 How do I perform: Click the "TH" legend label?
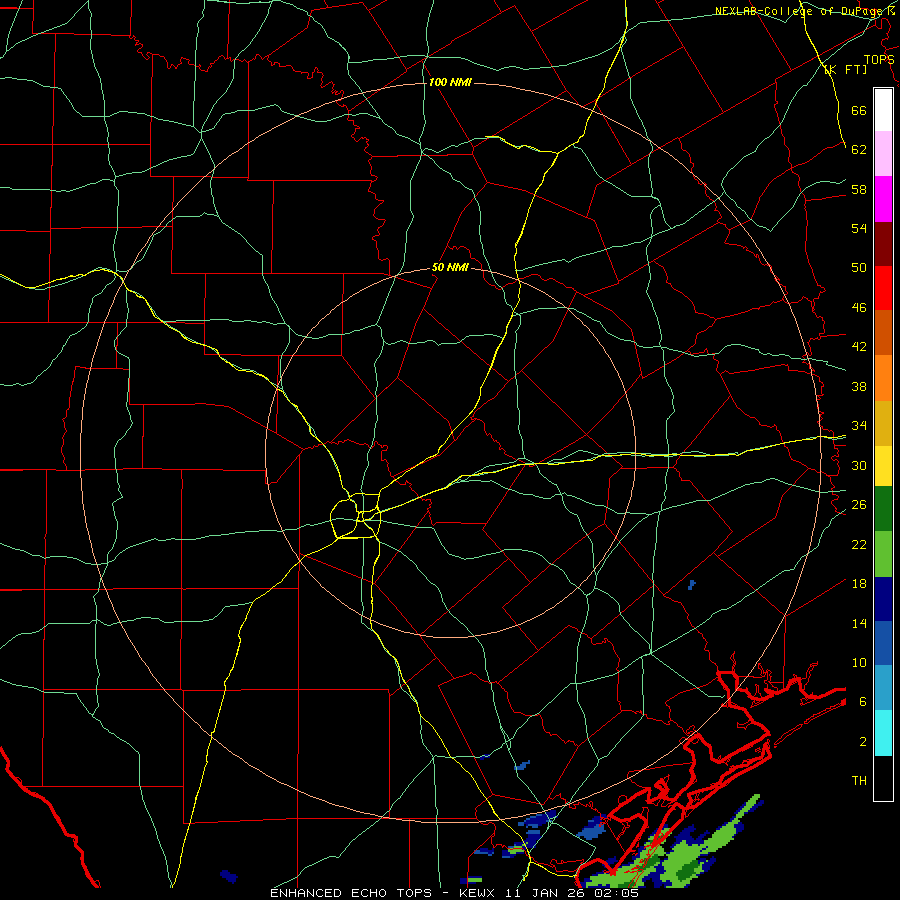[x=859, y=781]
